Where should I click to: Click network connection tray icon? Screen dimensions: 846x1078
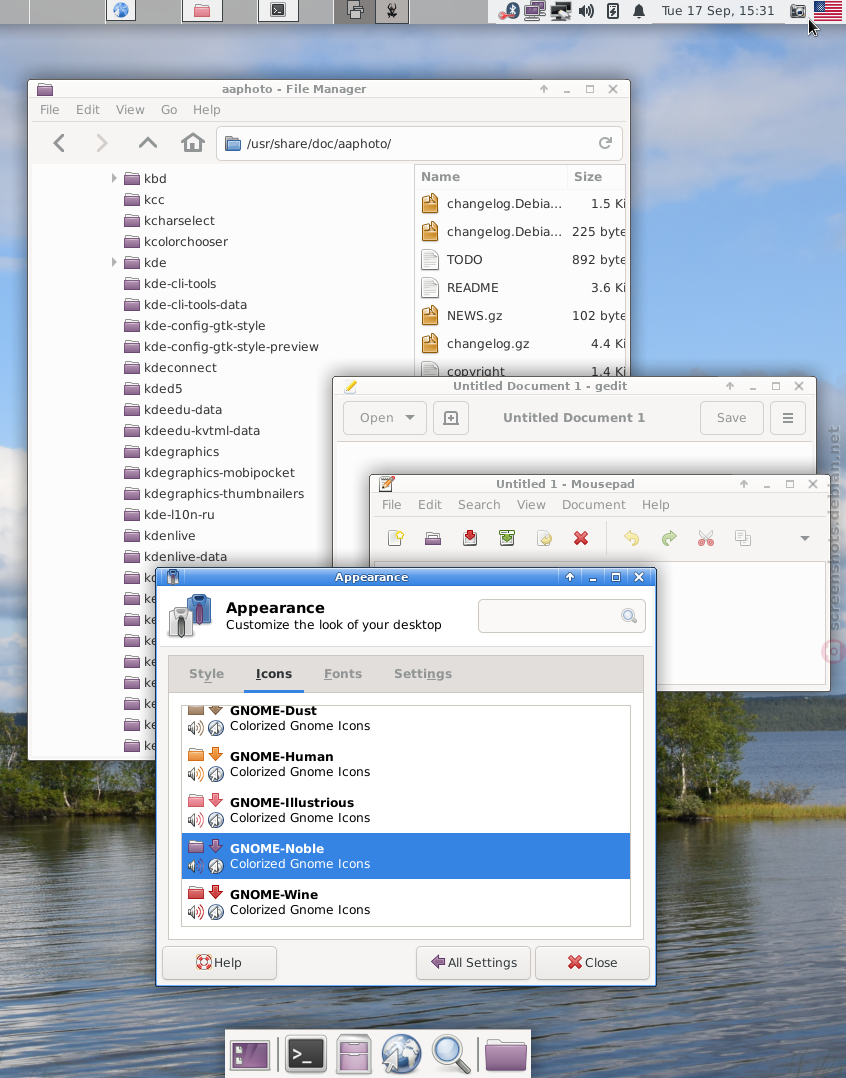pyautogui.click(x=535, y=11)
